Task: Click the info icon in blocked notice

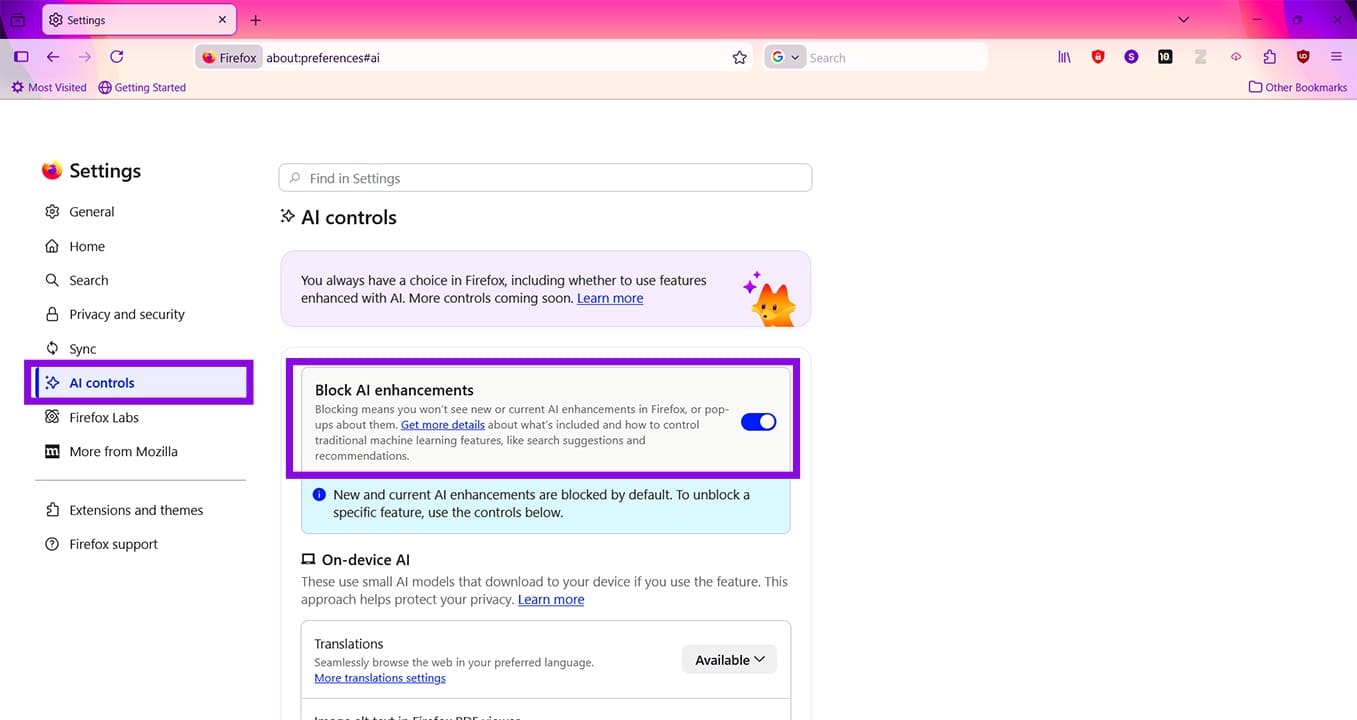Action: (x=319, y=495)
